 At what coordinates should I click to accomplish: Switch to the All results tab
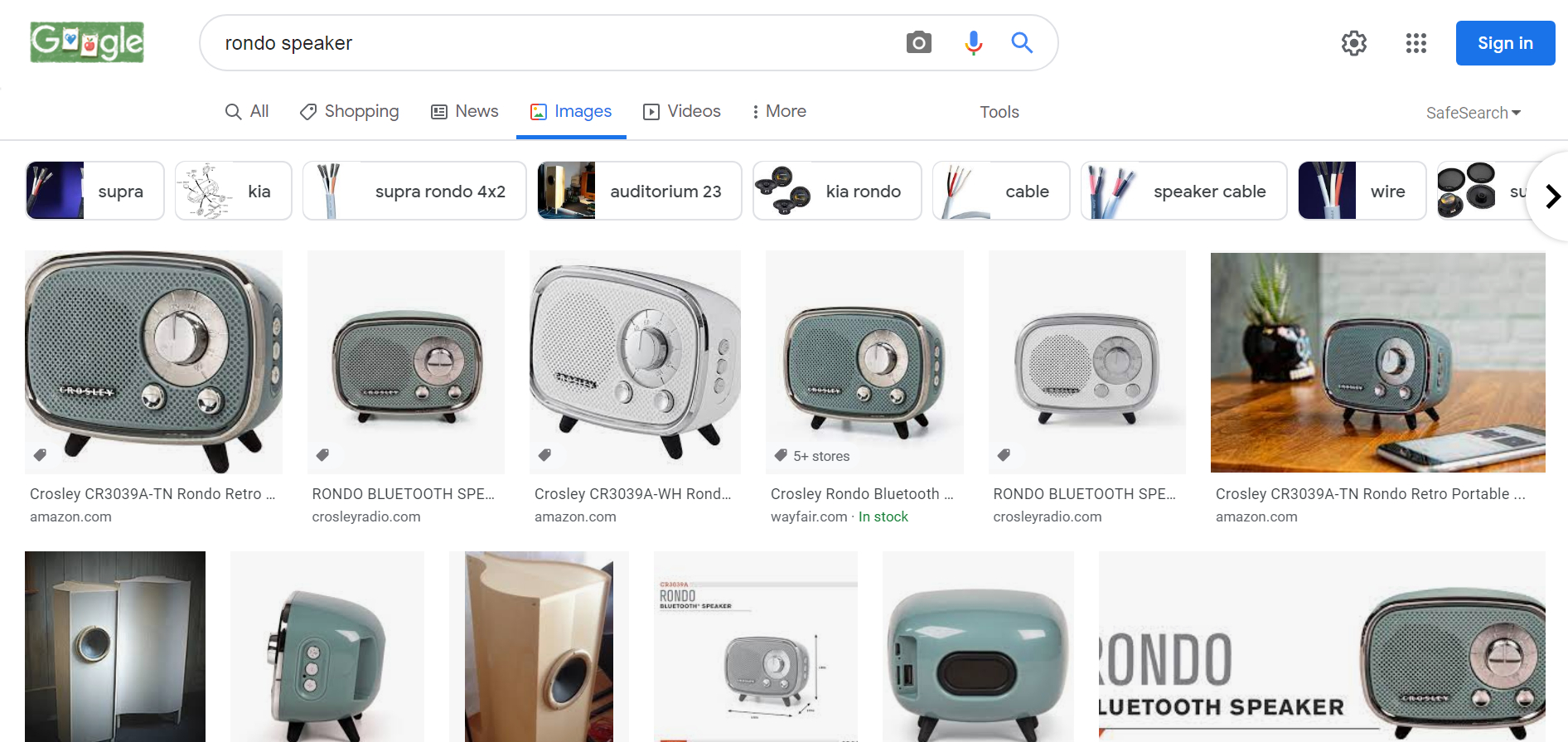tap(247, 111)
